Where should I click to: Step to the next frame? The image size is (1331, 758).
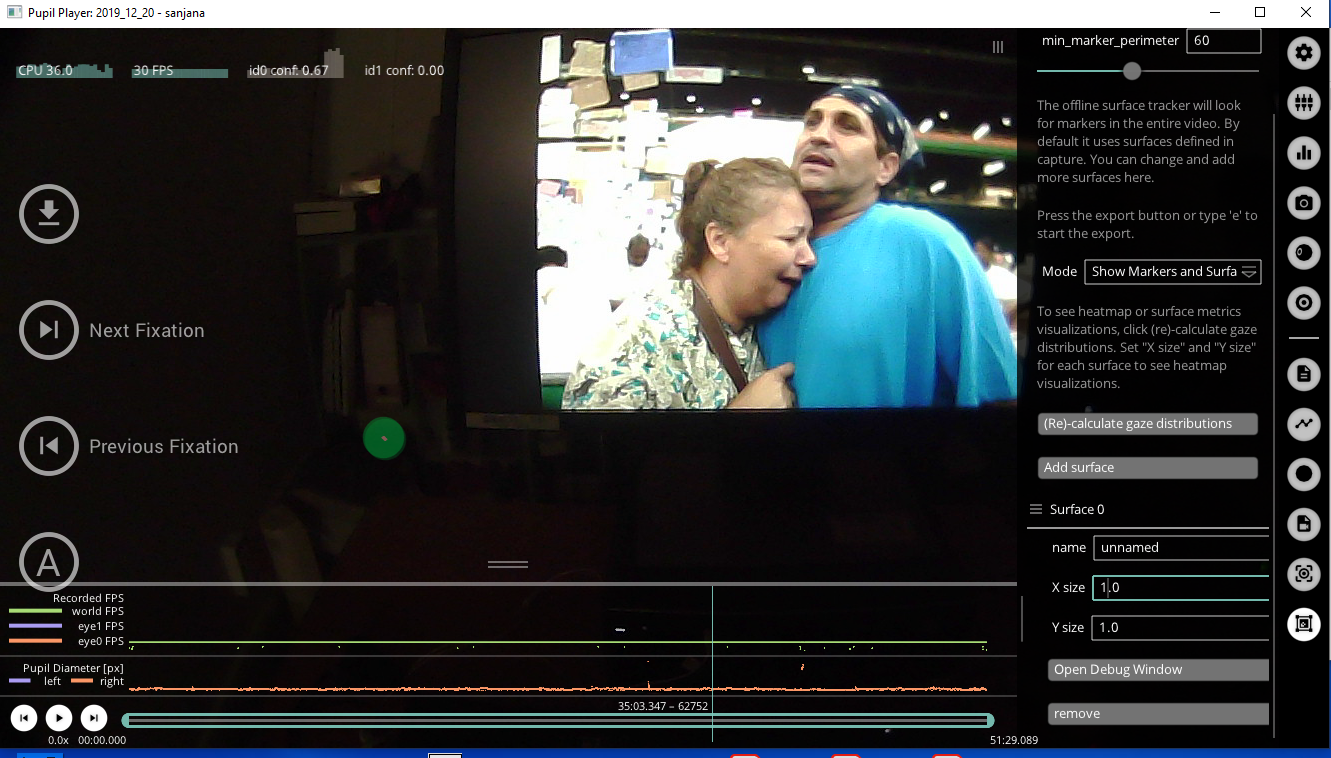[94, 717]
